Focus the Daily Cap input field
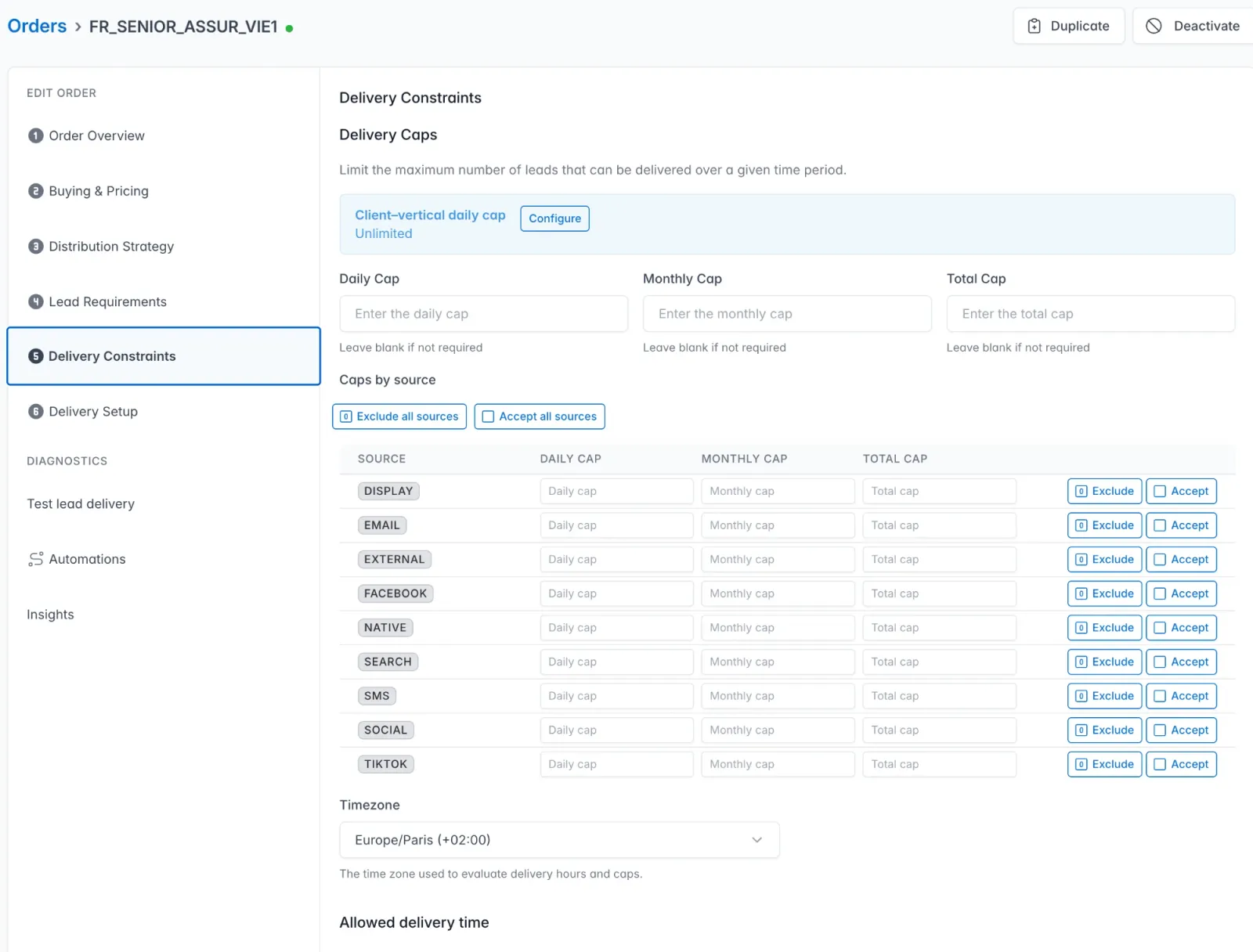1253x952 pixels. tap(483, 314)
